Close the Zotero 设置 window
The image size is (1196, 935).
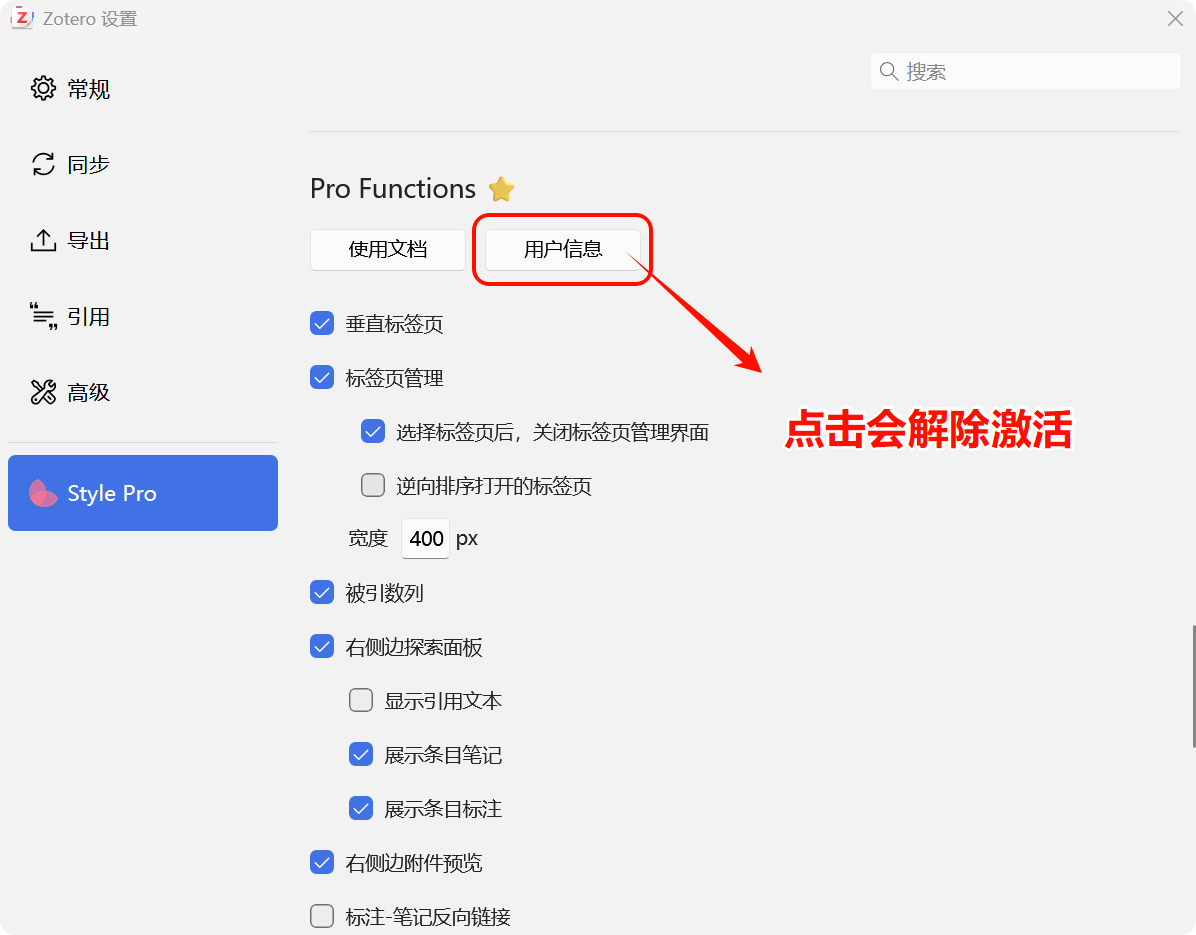(x=1175, y=18)
